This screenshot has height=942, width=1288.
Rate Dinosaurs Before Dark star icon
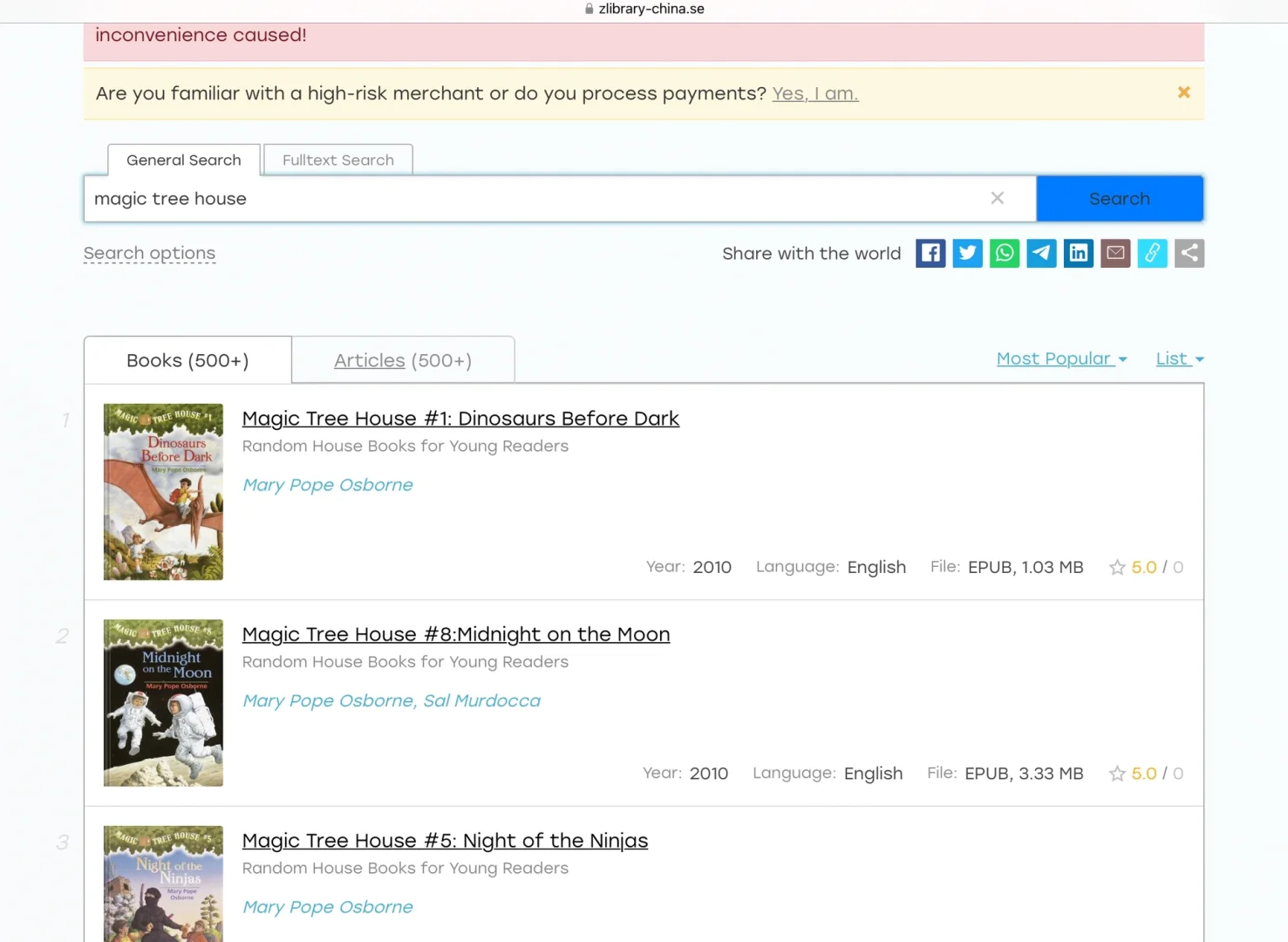click(1117, 568)
